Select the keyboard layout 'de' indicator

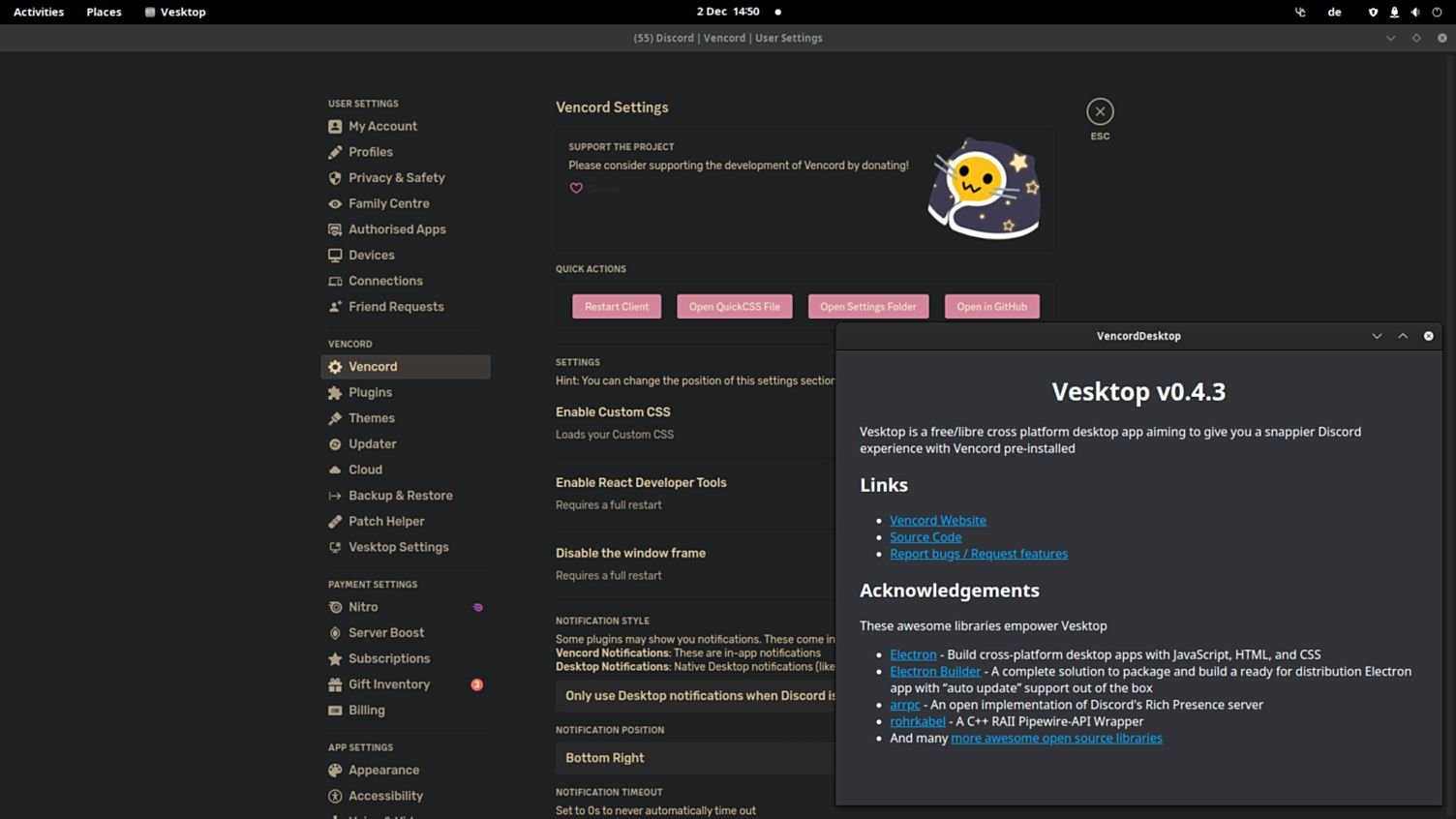click(1334, 12)
